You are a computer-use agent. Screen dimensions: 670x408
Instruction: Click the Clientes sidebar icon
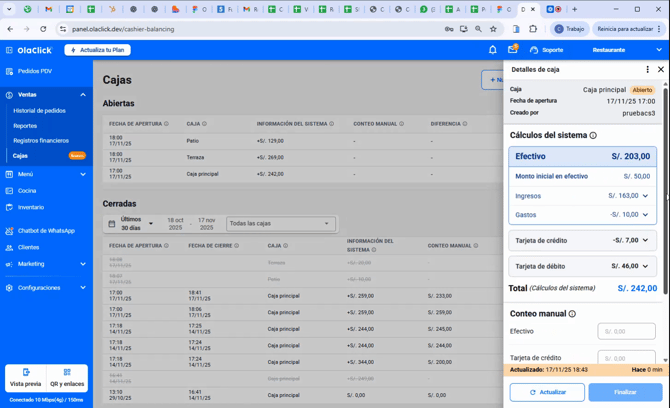click(x=9, y=247)
